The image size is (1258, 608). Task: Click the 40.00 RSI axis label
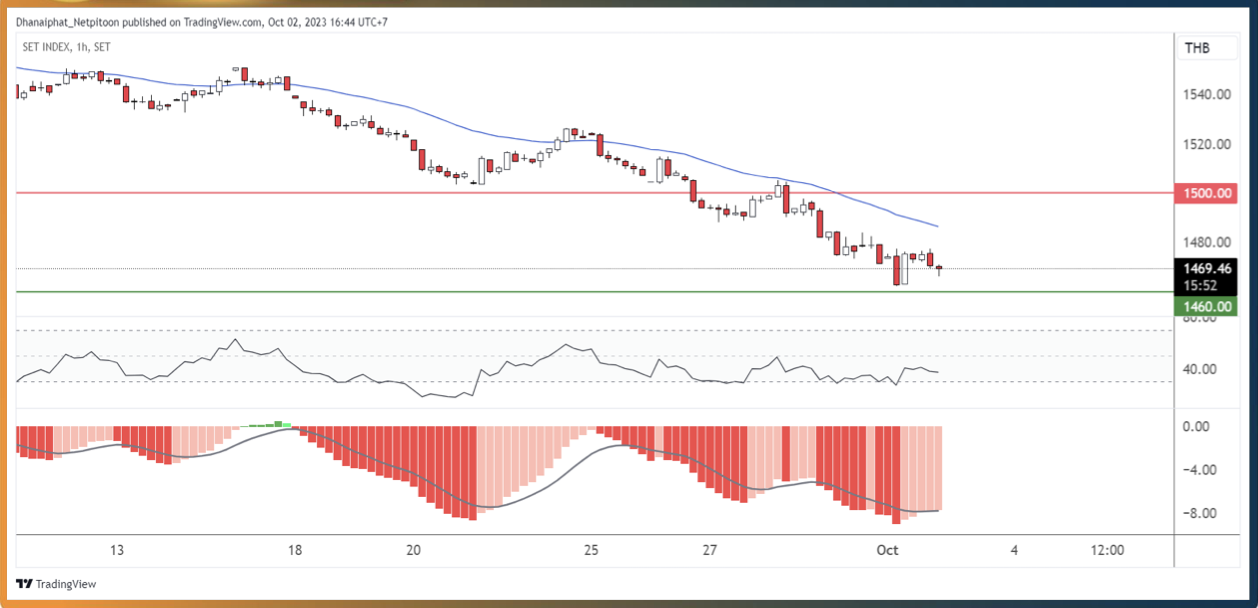1200,369
